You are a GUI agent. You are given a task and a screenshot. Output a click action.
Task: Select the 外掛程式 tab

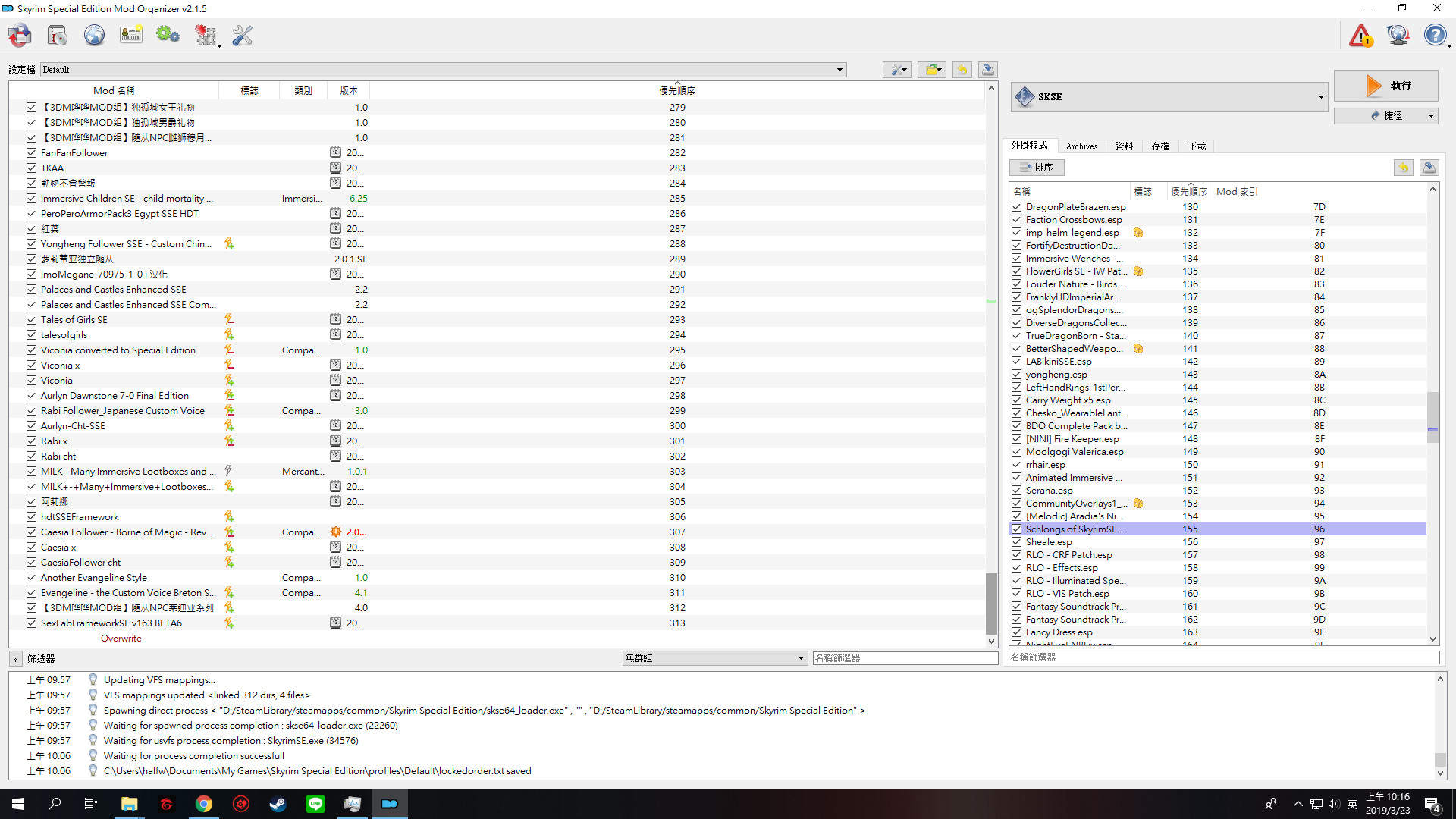1029,146
